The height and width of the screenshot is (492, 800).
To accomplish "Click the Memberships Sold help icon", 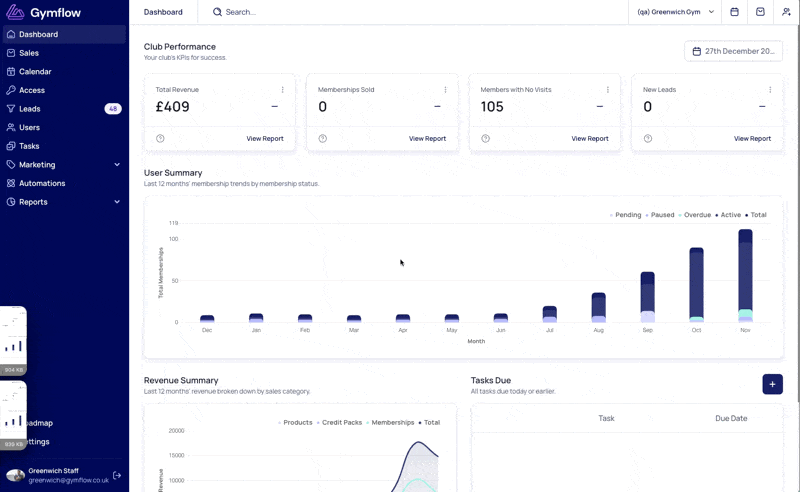I will (322, 138).
